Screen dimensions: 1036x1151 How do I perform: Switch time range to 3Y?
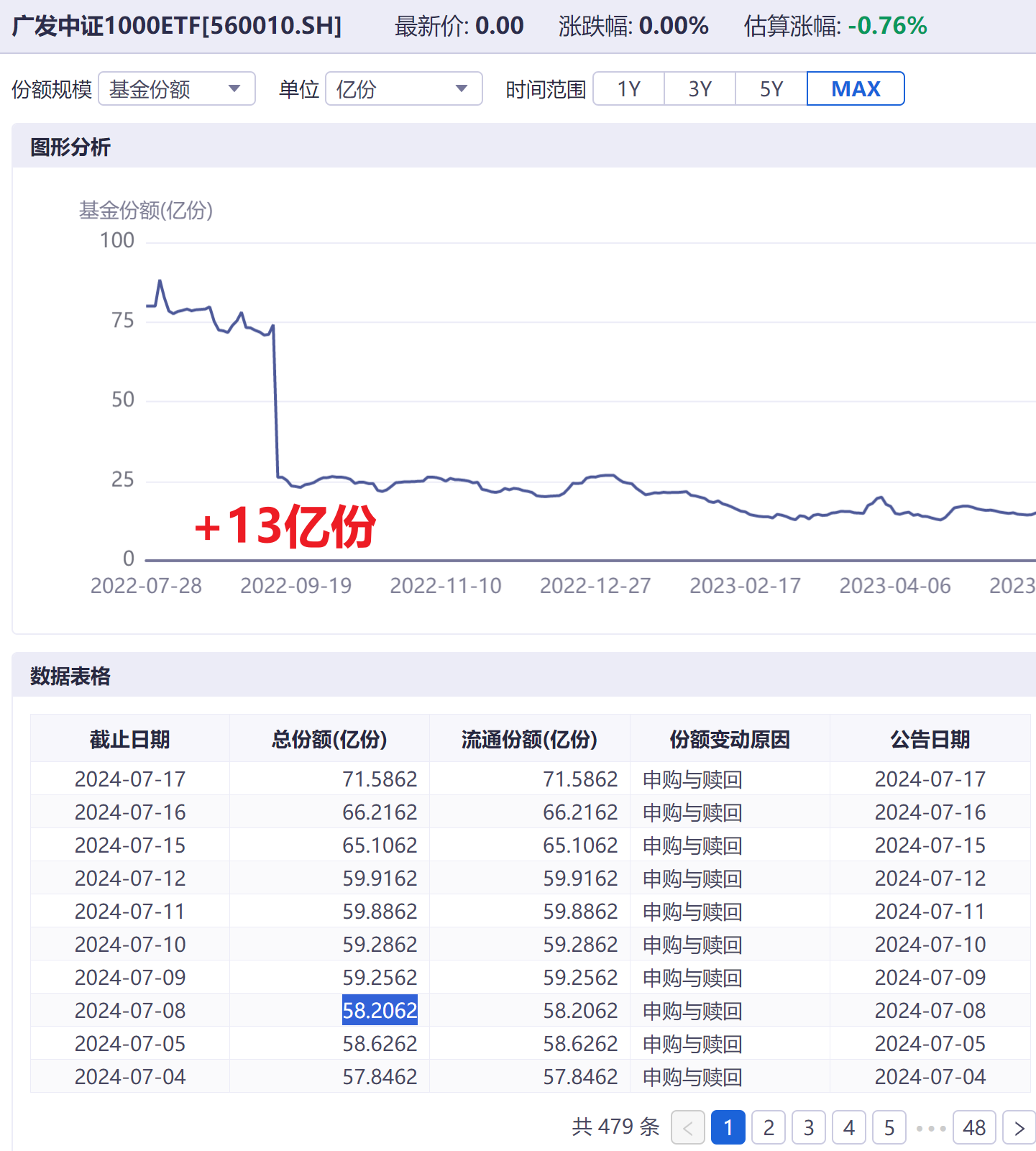coord(700,89)
